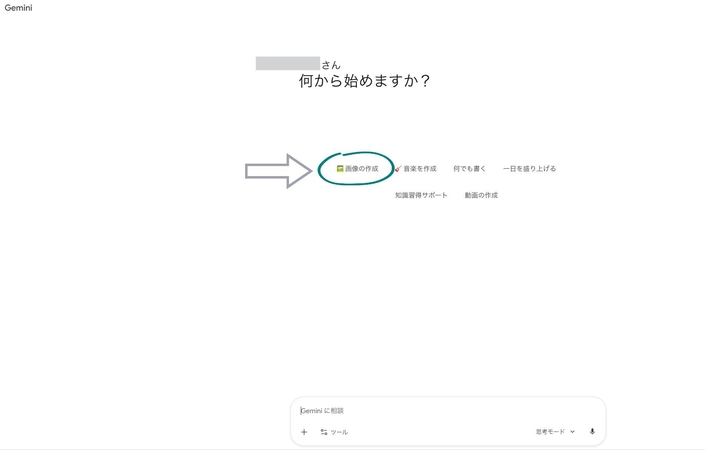This screenshot has width=705, height=450.
Task: Click the plus add-file icon
Action: [x=304, y=432]
